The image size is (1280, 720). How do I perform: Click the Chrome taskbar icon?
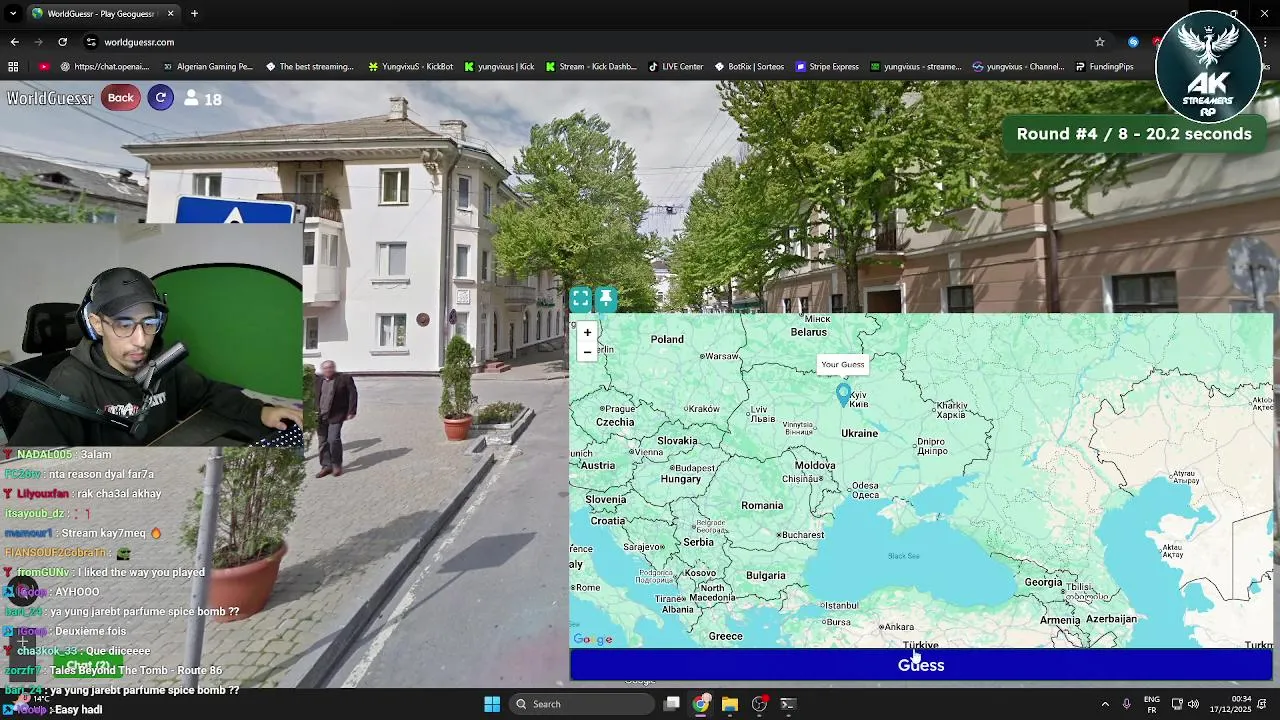pos(701,704)
